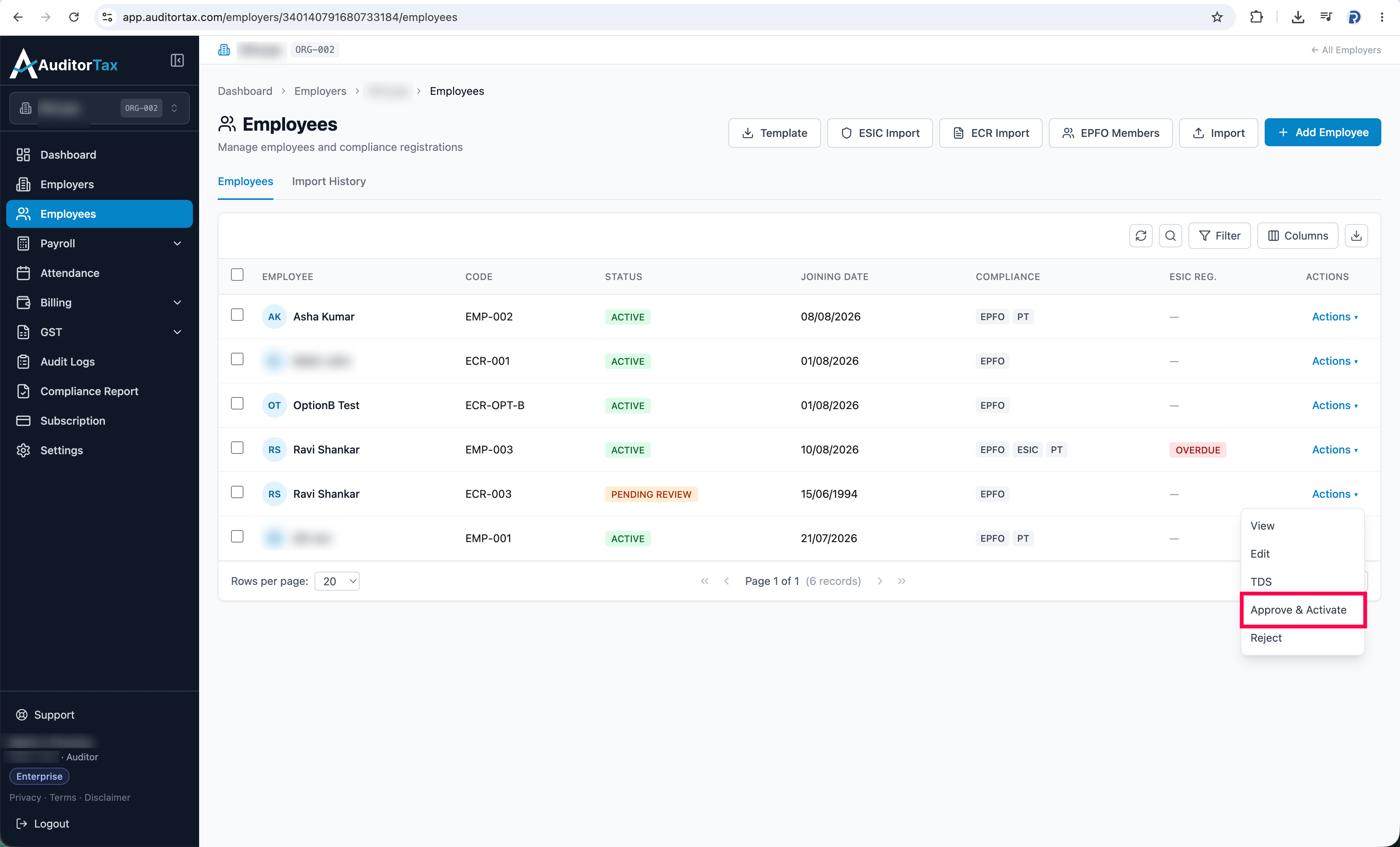Screen dimensions: 1400x847
Task: Click the Add Employee button
Action: click(x=1323, y=132)
